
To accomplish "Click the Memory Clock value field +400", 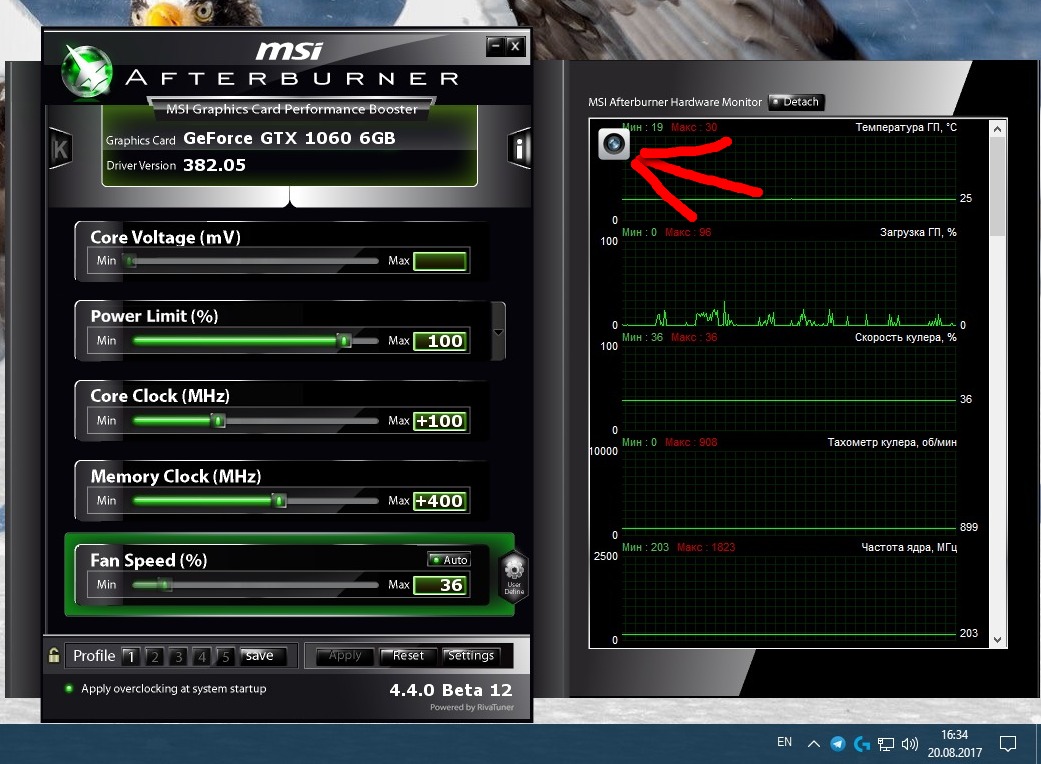I will tap(440, 501).
